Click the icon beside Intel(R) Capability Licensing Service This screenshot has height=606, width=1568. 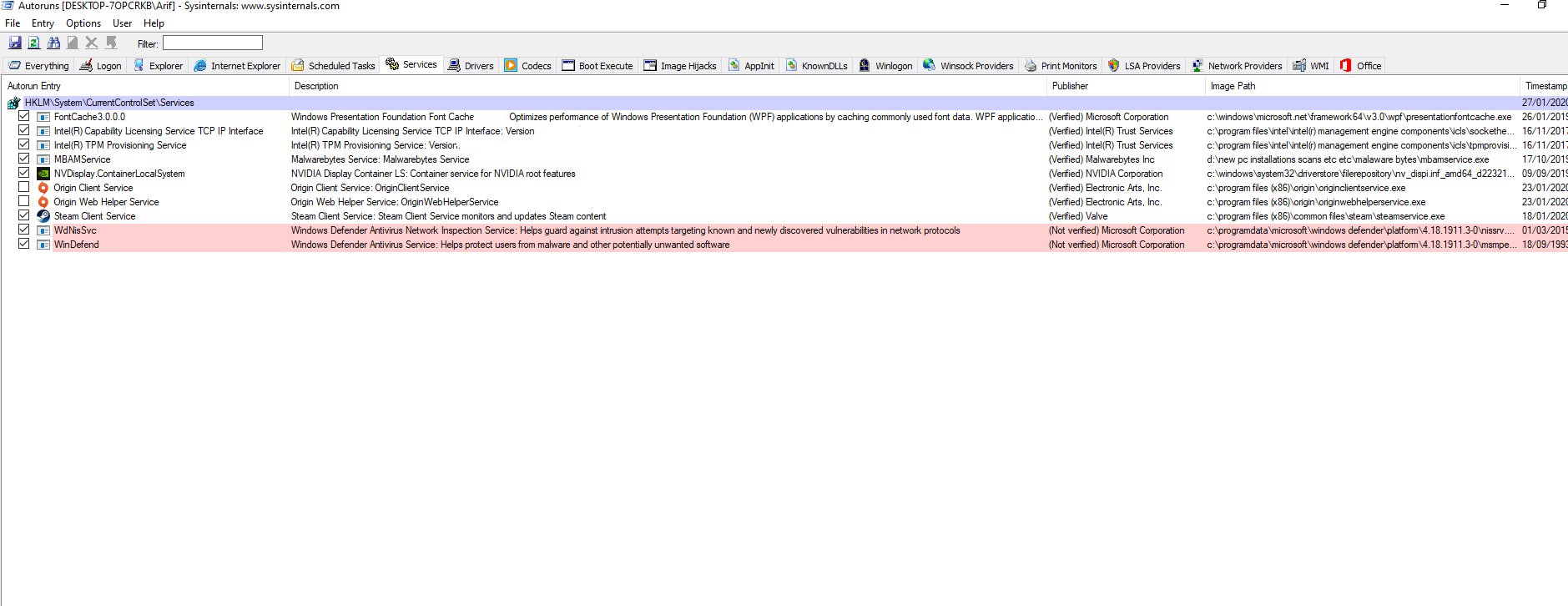[x=43, y=131]
